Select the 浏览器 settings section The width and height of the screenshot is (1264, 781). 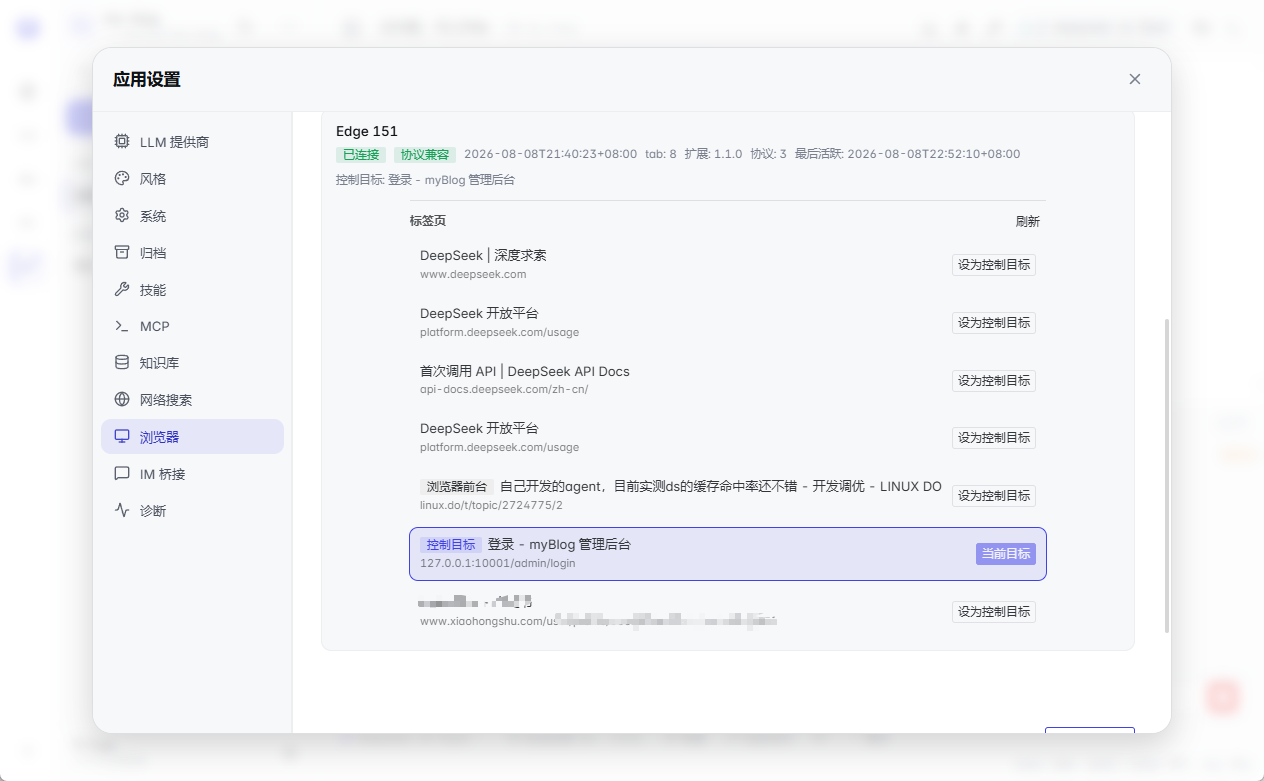point(192,437)
